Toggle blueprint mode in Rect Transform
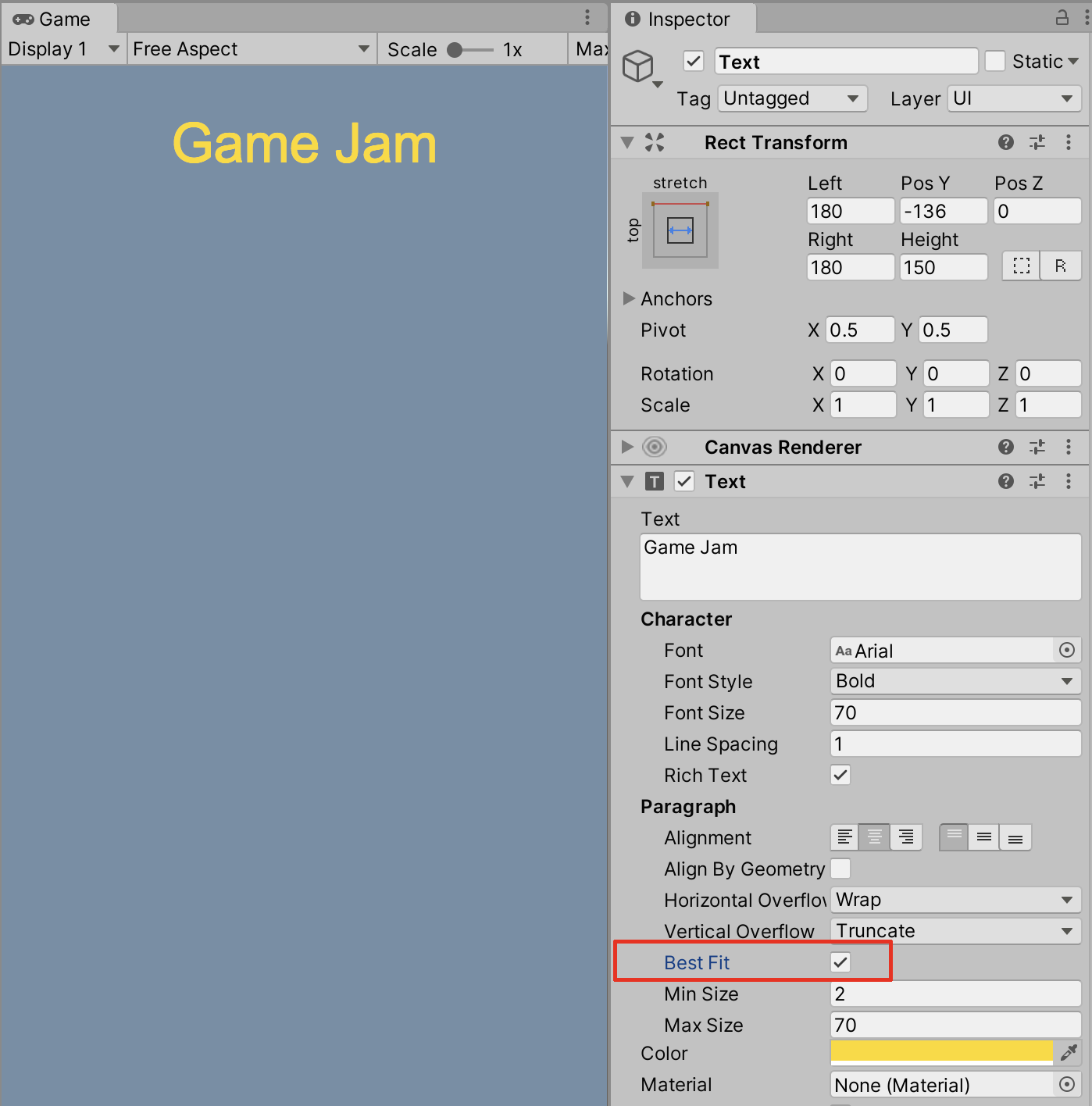 pos(1021,266)
